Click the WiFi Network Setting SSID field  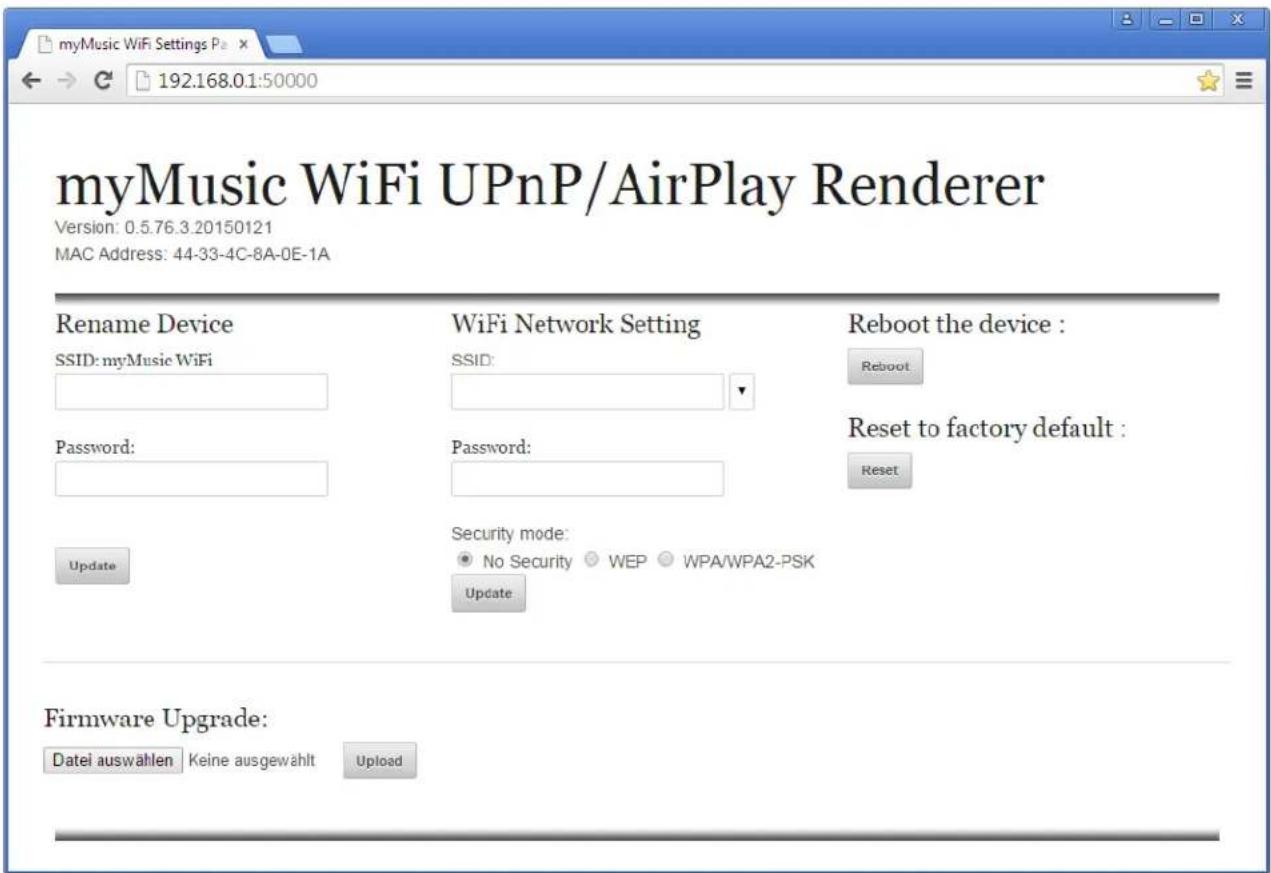[x=587, y=392]
